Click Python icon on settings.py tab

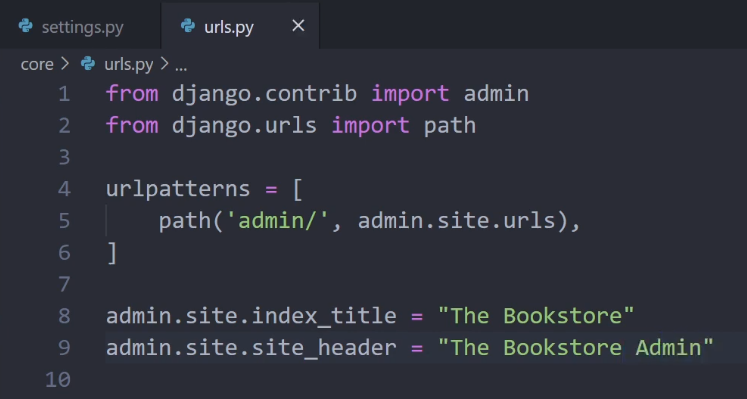[x=26, y=26]
